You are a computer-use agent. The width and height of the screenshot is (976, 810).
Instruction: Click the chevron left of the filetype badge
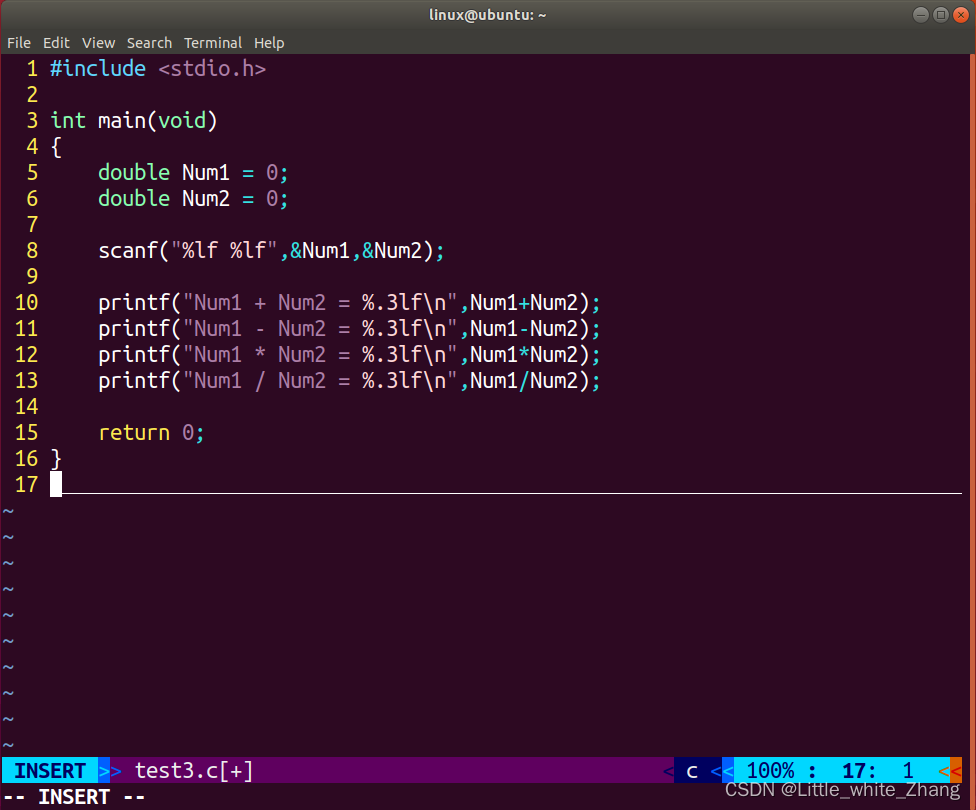point(668,770)
